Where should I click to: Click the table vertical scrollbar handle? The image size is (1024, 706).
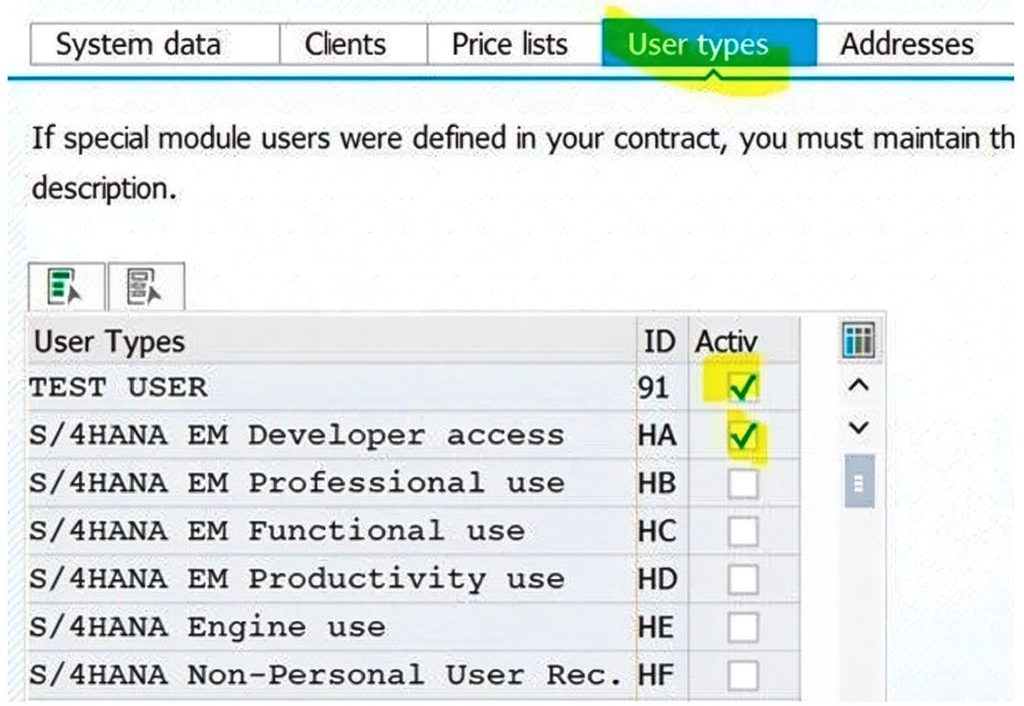pyautogui.click(x=859, y=483)
